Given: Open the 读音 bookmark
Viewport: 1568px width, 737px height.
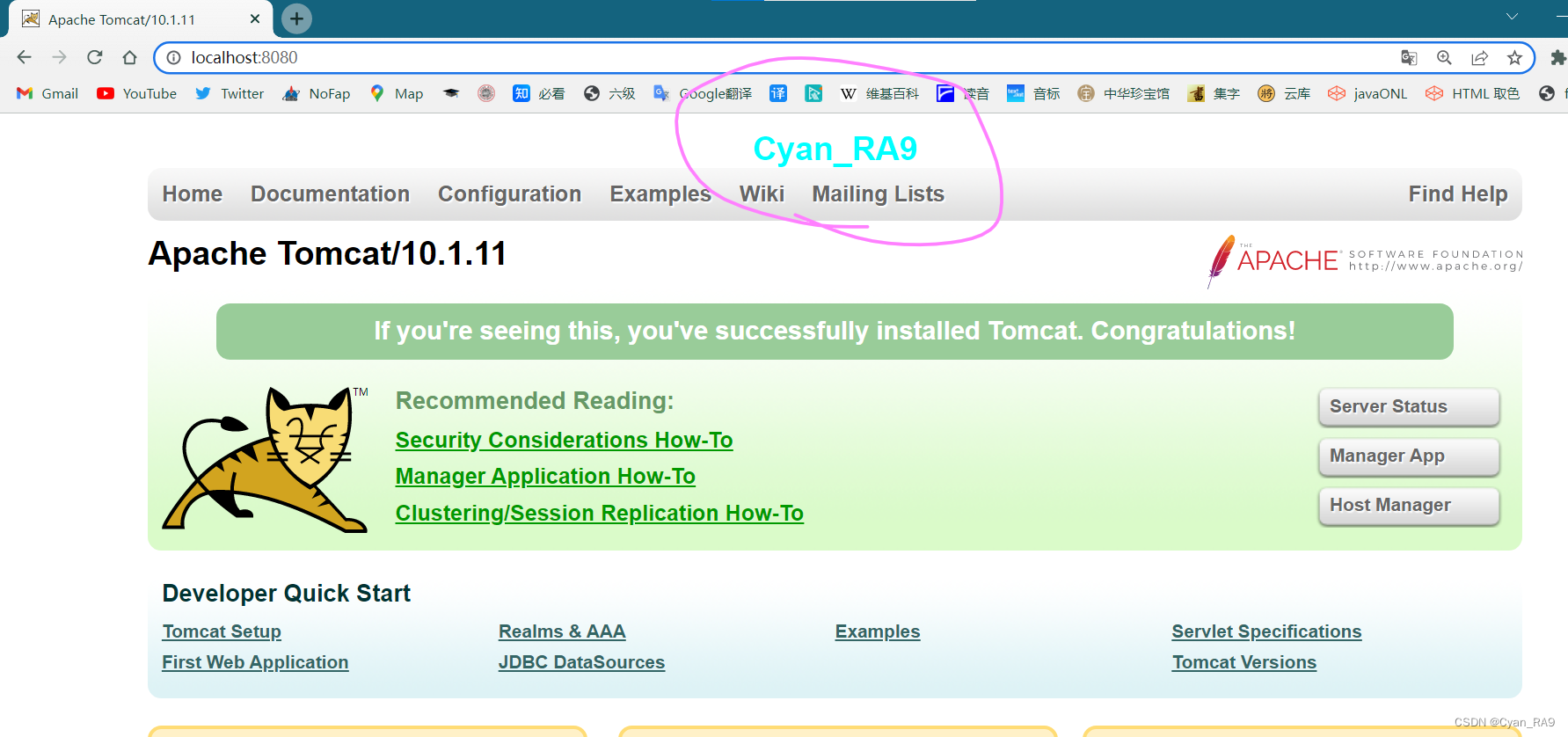Looking at the screenshot, I should point(963,93).
